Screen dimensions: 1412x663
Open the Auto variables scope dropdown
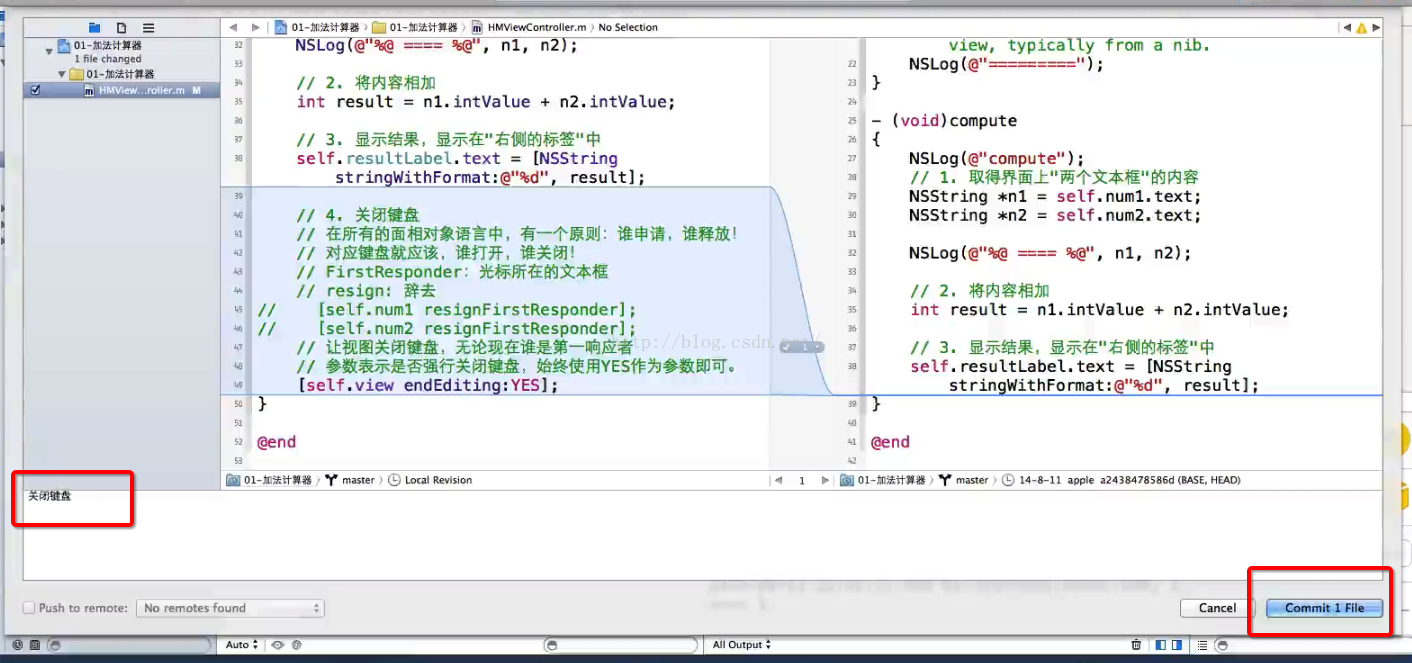[242, 645]
